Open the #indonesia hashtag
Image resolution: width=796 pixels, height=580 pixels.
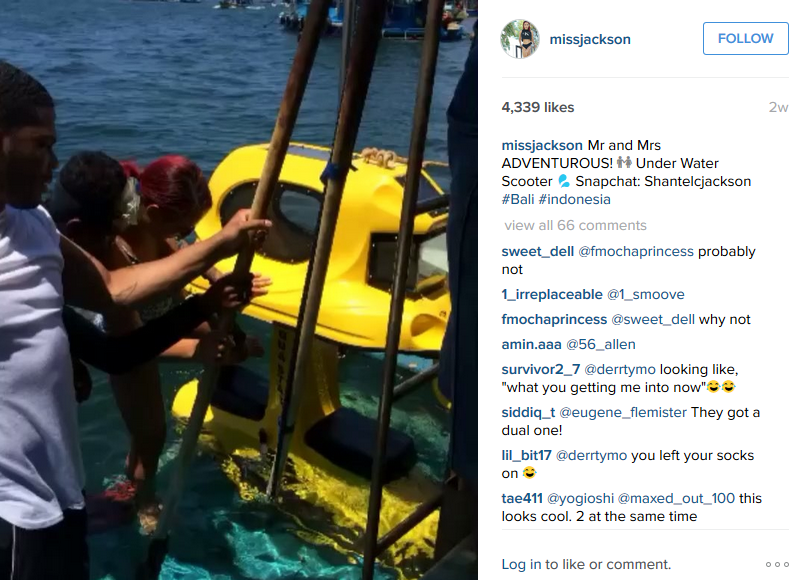pyautogui.click(x=575, y=199)
